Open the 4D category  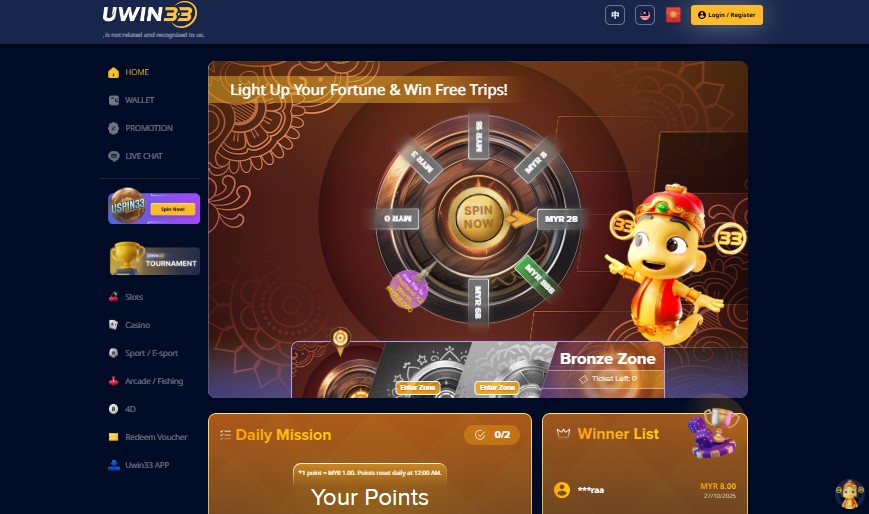pyautogui.click(x=122, y=409)
